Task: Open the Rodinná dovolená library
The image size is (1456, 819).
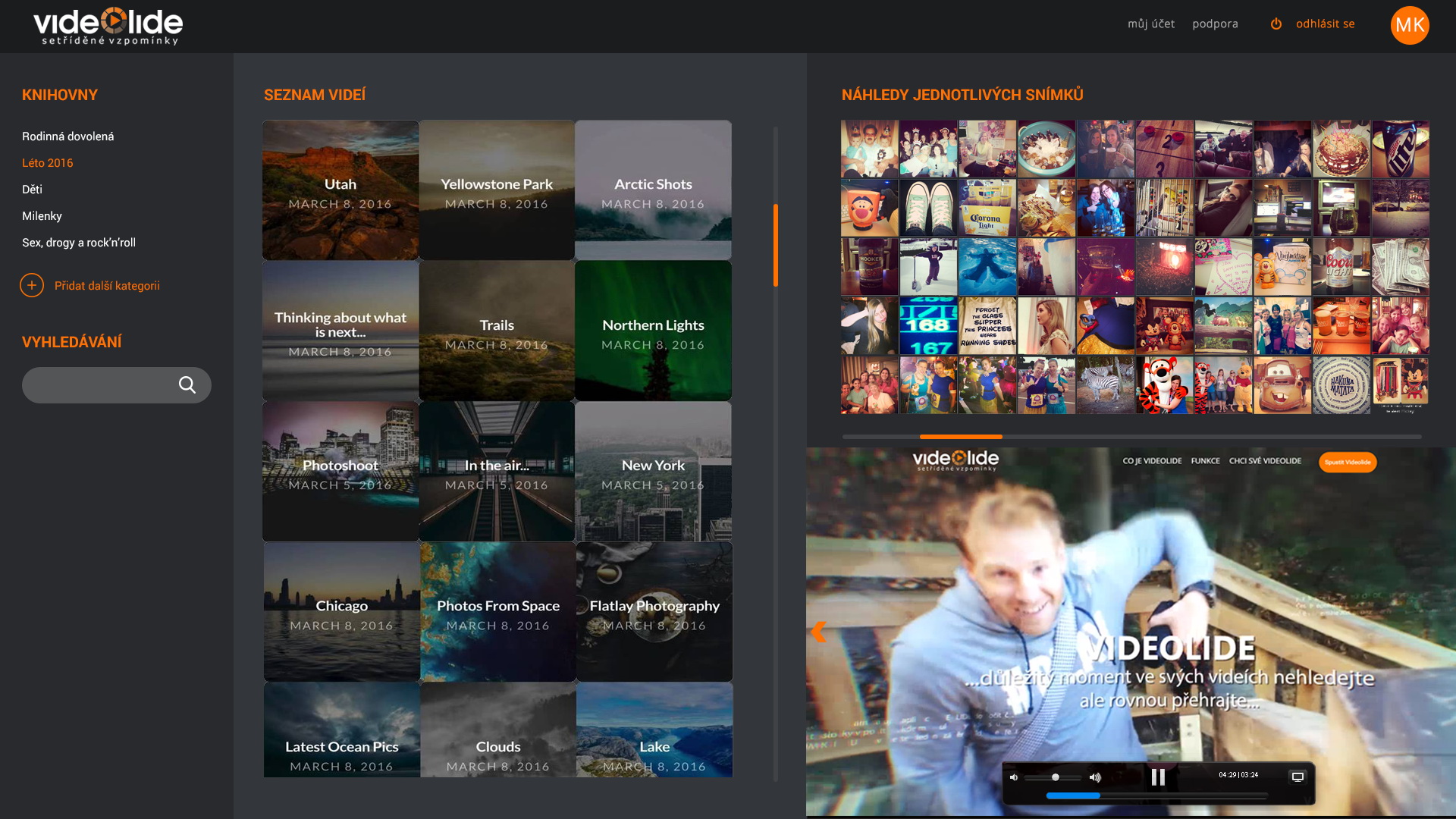Action: (x=68, y=136)
